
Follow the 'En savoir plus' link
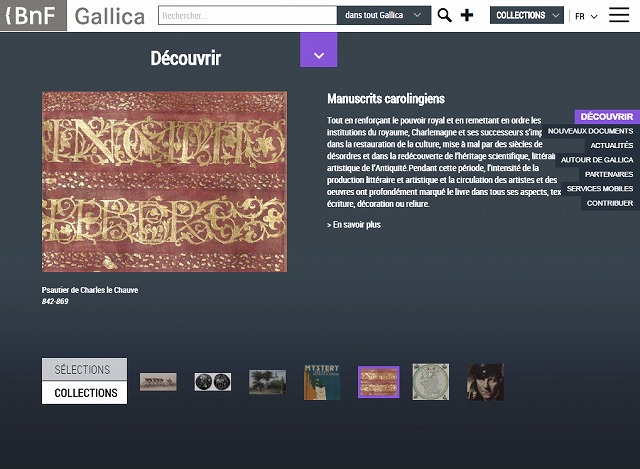coord(354,224)
